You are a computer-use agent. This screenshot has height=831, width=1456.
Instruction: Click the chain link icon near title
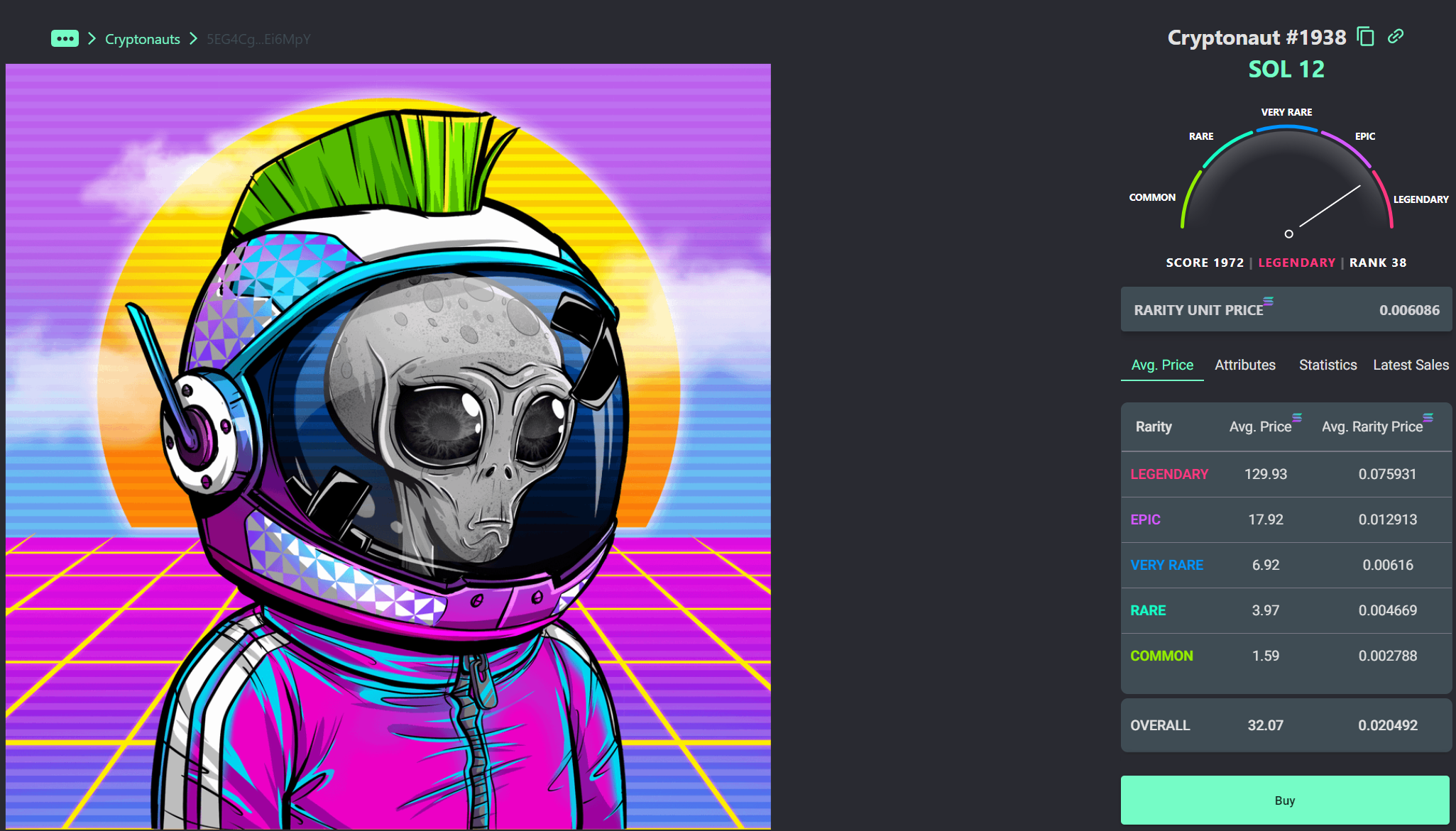1396,36
